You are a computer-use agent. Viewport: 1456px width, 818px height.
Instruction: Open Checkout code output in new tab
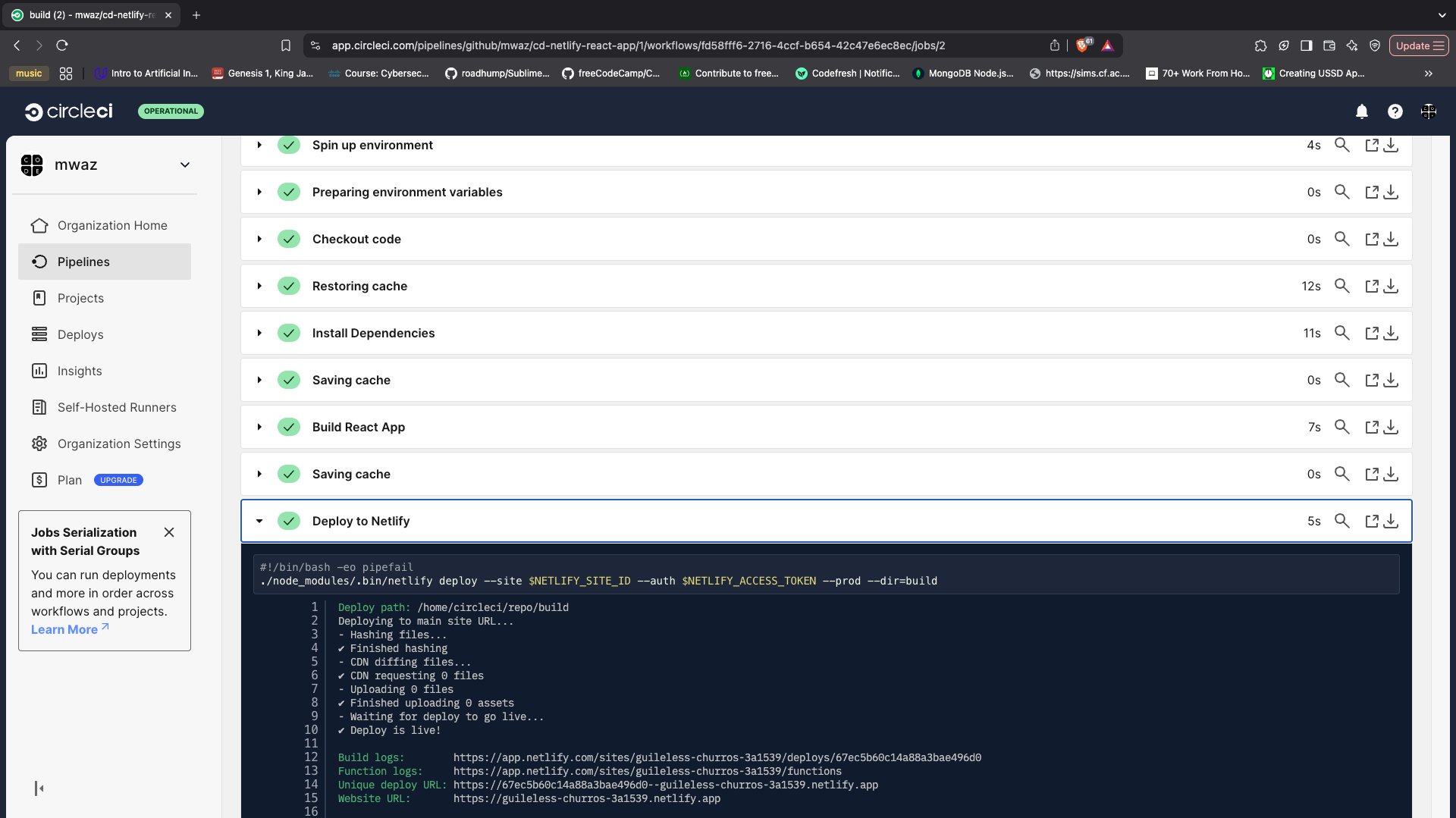tap(1372, 239)
